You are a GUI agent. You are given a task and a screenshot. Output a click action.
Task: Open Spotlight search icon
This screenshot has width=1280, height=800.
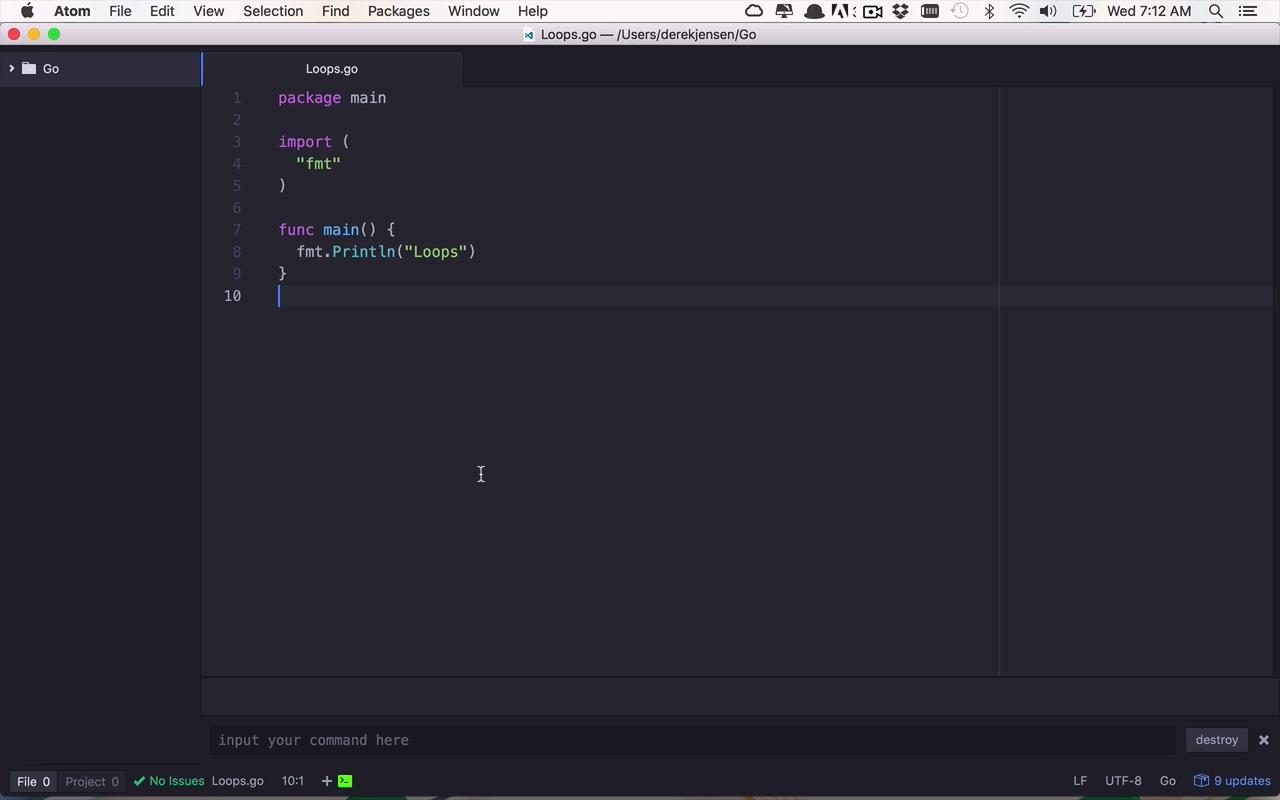tap(1216, 11)
